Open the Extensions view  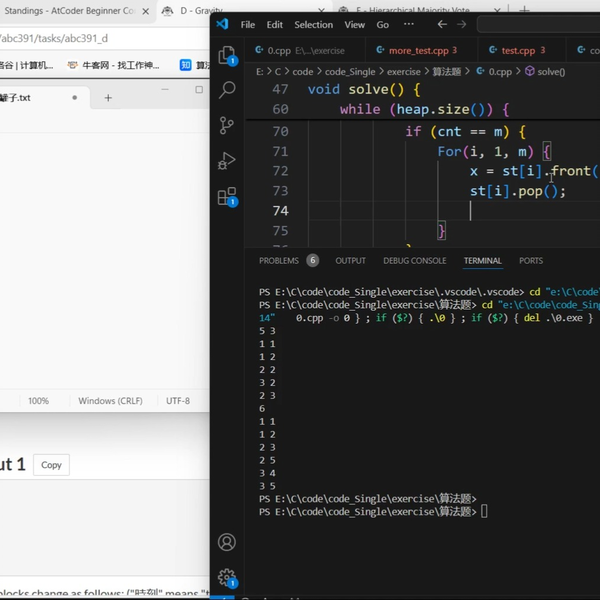pos(227,196)
